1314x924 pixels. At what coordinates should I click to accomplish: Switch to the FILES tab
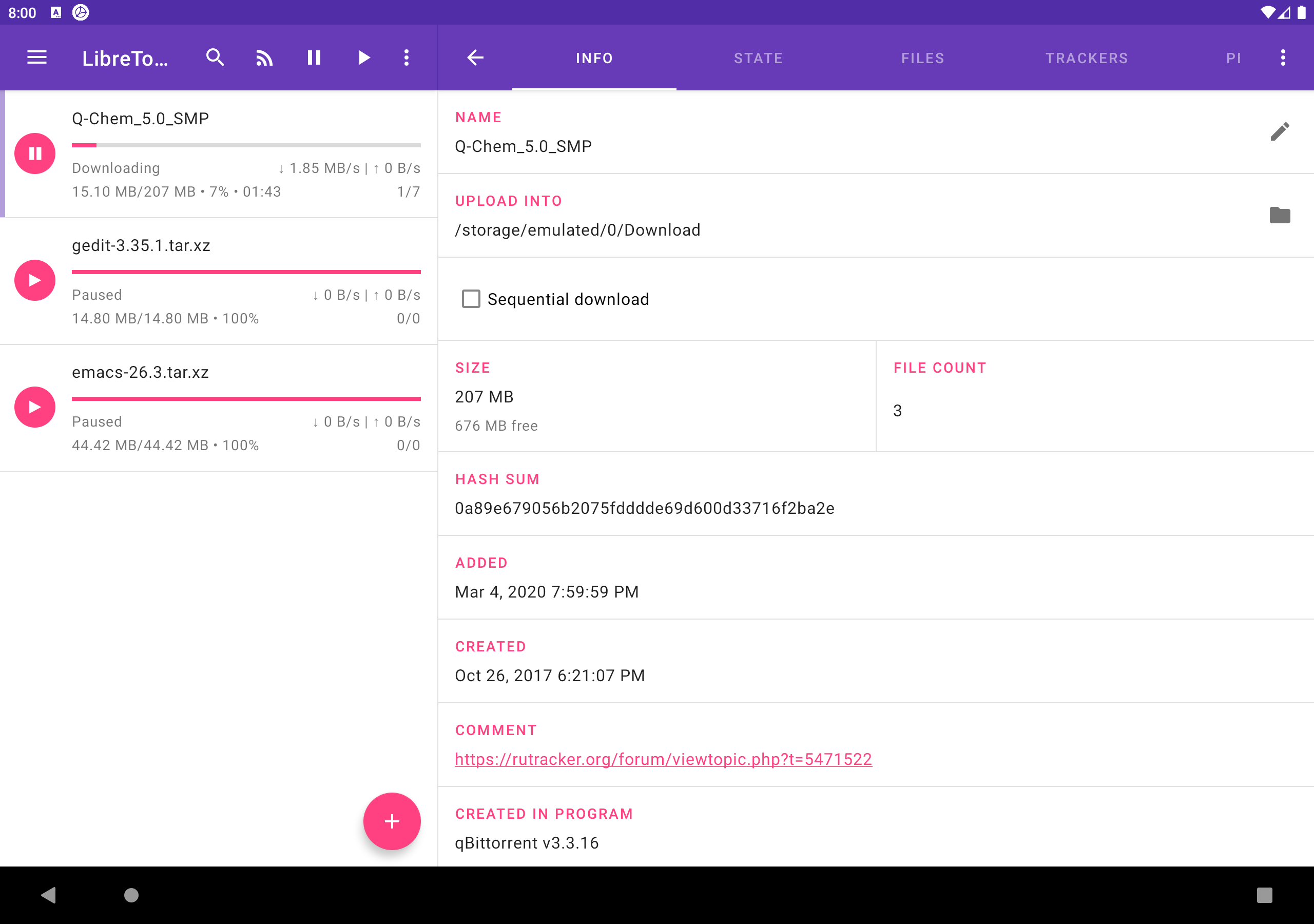(x=922, y=58)
